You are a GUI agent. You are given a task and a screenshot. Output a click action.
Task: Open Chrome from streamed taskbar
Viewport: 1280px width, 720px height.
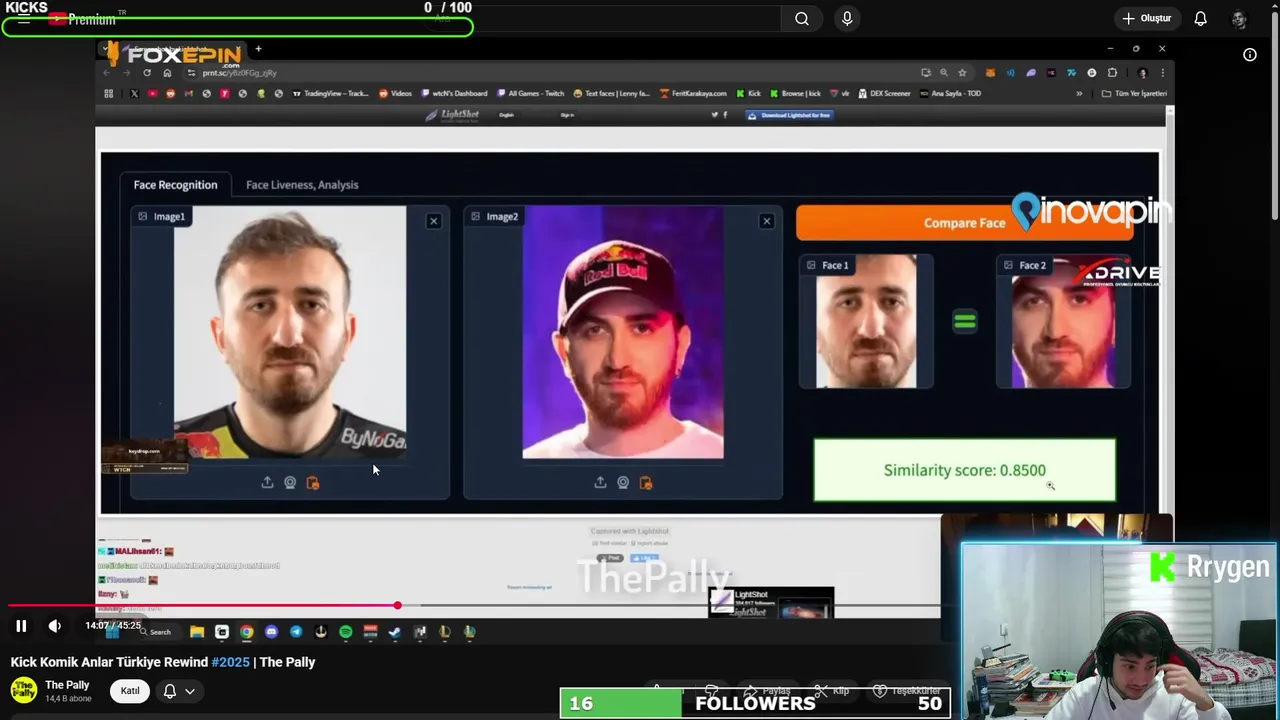[246, 632]
